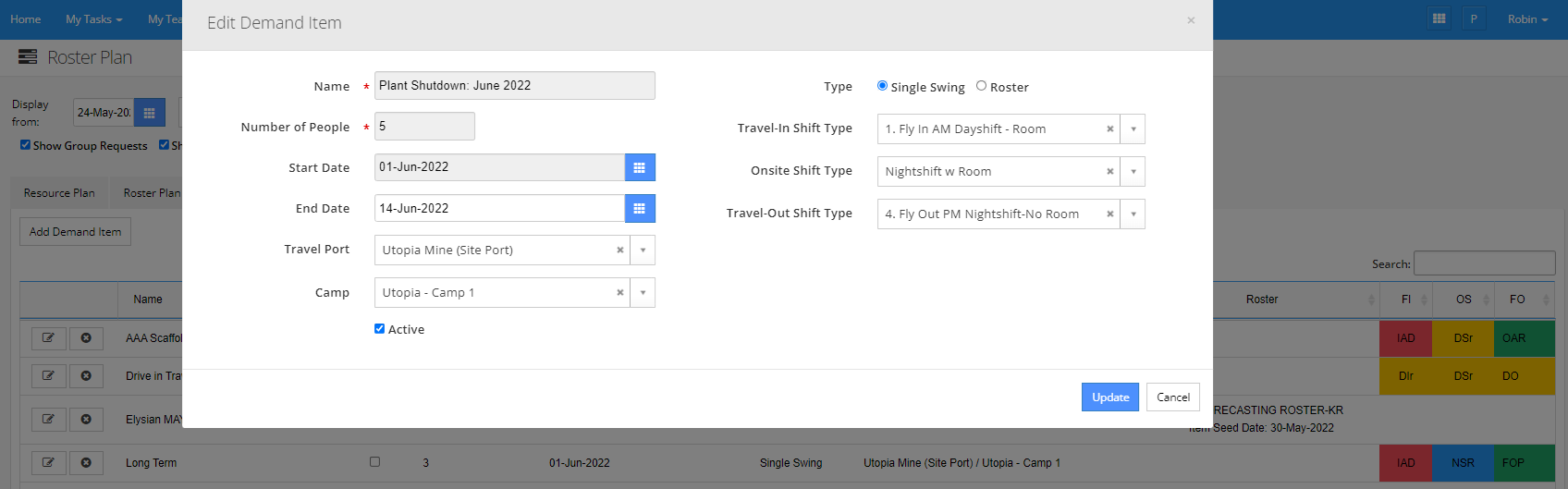Click the Search box in the table
Viewport: 1568px width, 489px height.
(x=1485, y=263)
